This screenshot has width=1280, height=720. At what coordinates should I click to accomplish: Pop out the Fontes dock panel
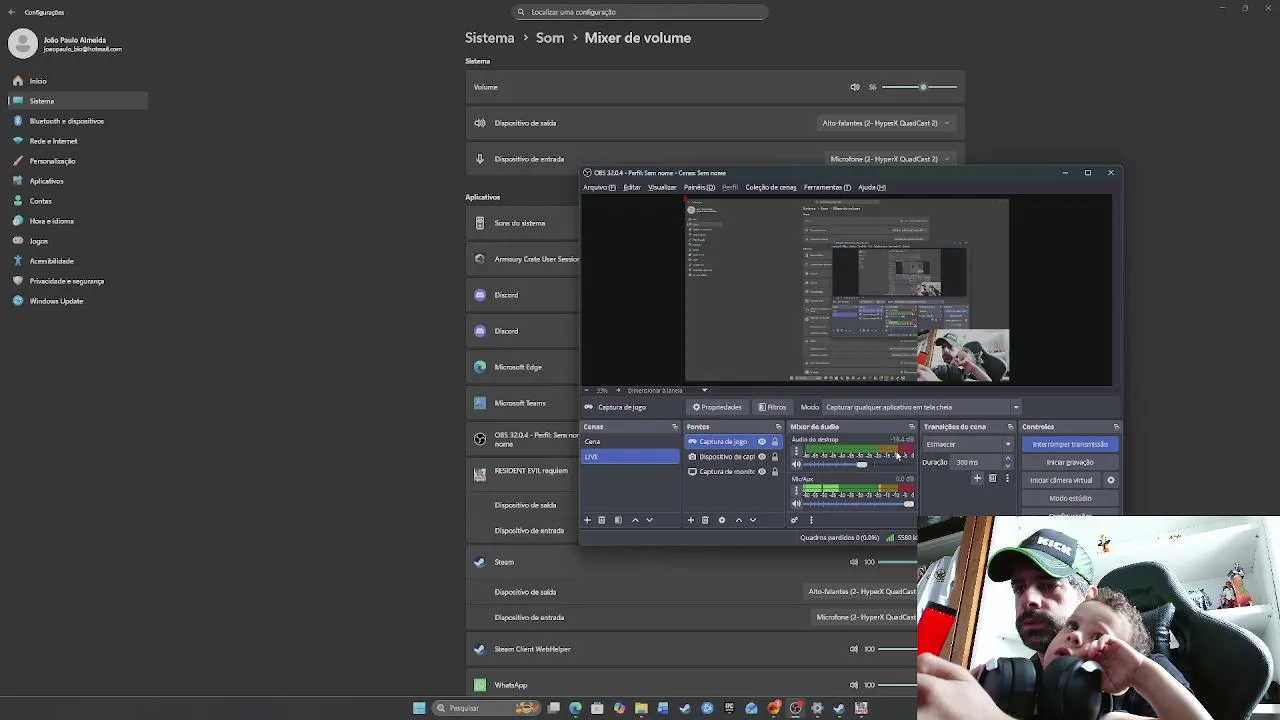point(778,427)
